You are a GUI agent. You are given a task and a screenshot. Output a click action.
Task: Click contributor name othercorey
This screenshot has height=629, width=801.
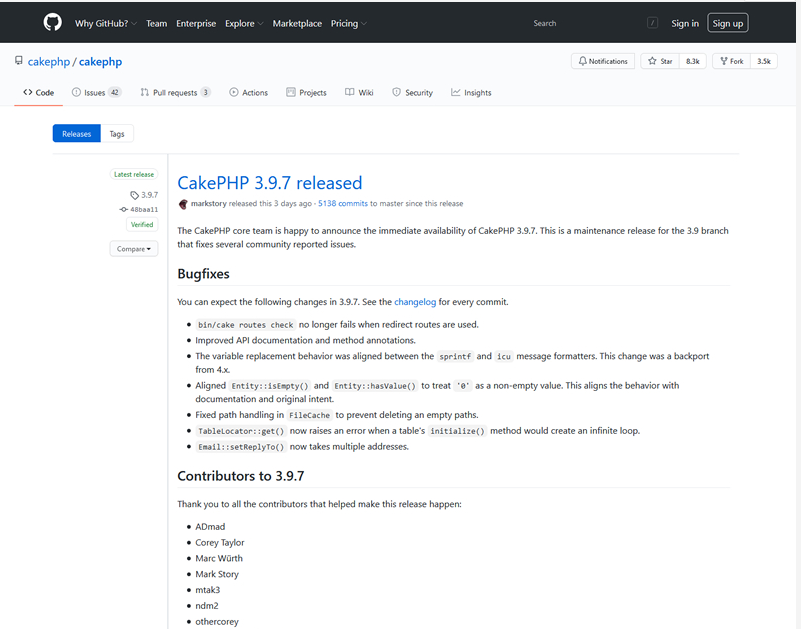click(x=217, y=622)
